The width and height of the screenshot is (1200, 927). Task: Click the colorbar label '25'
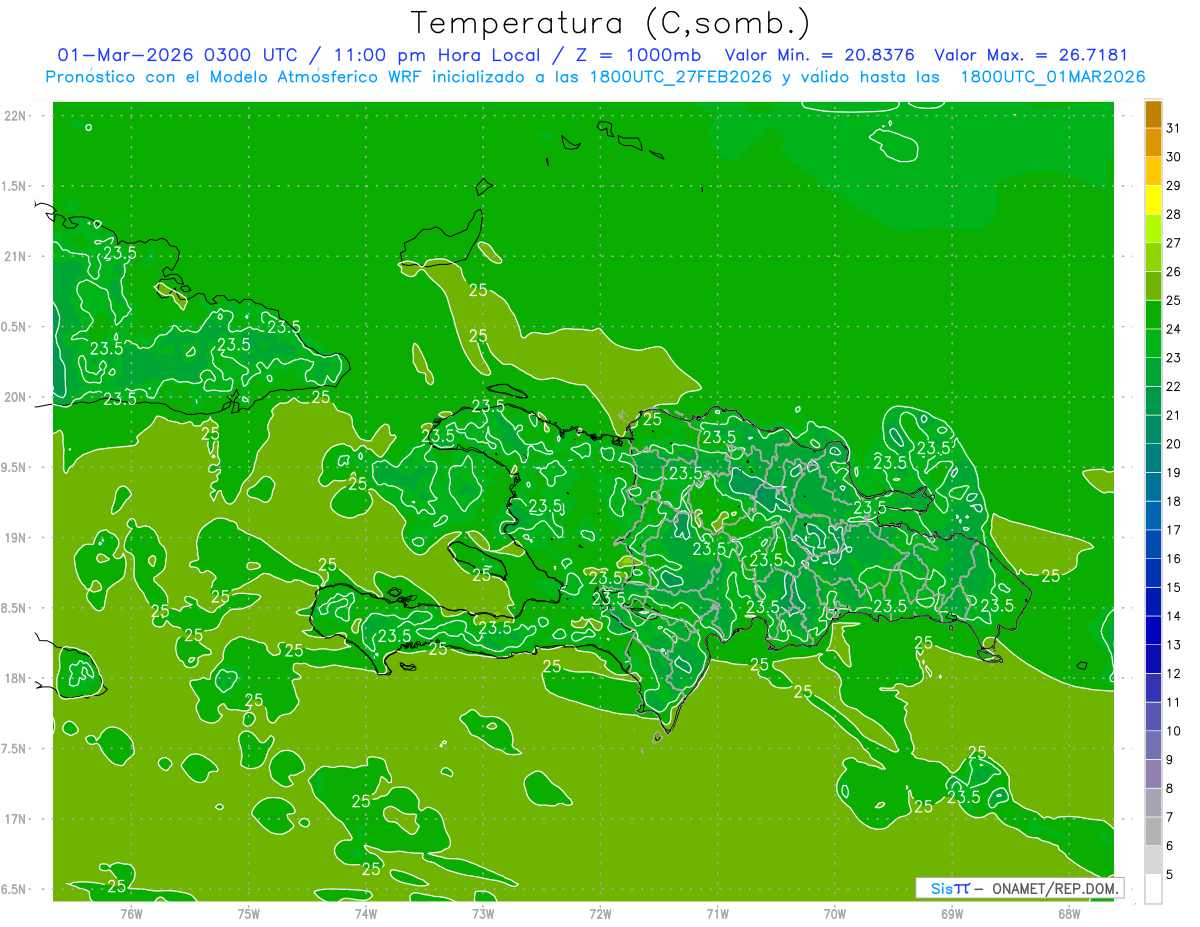tap(1174, 300)
